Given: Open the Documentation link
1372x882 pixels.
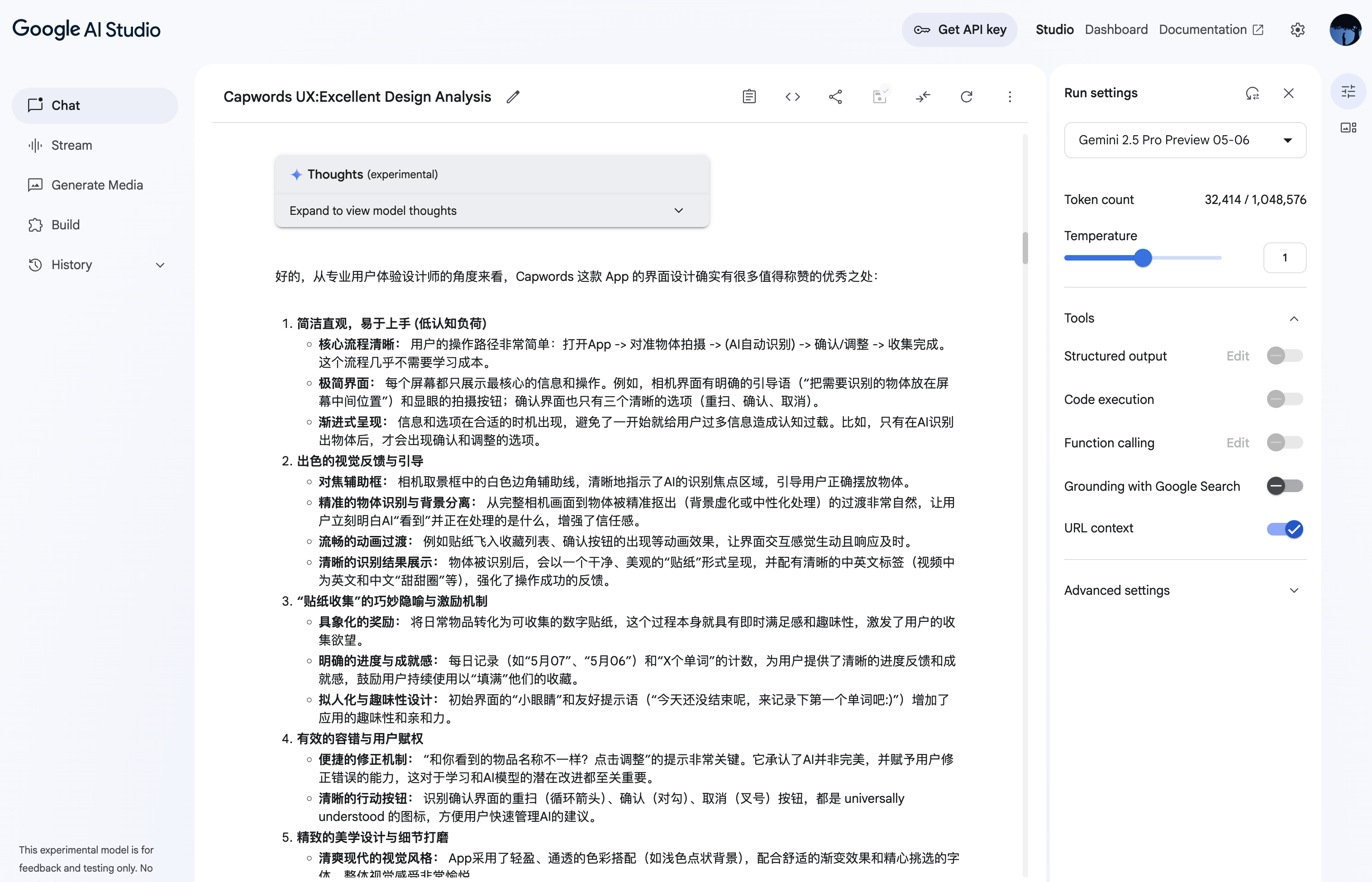Looking at the screenshot, I should point(1211,30).
